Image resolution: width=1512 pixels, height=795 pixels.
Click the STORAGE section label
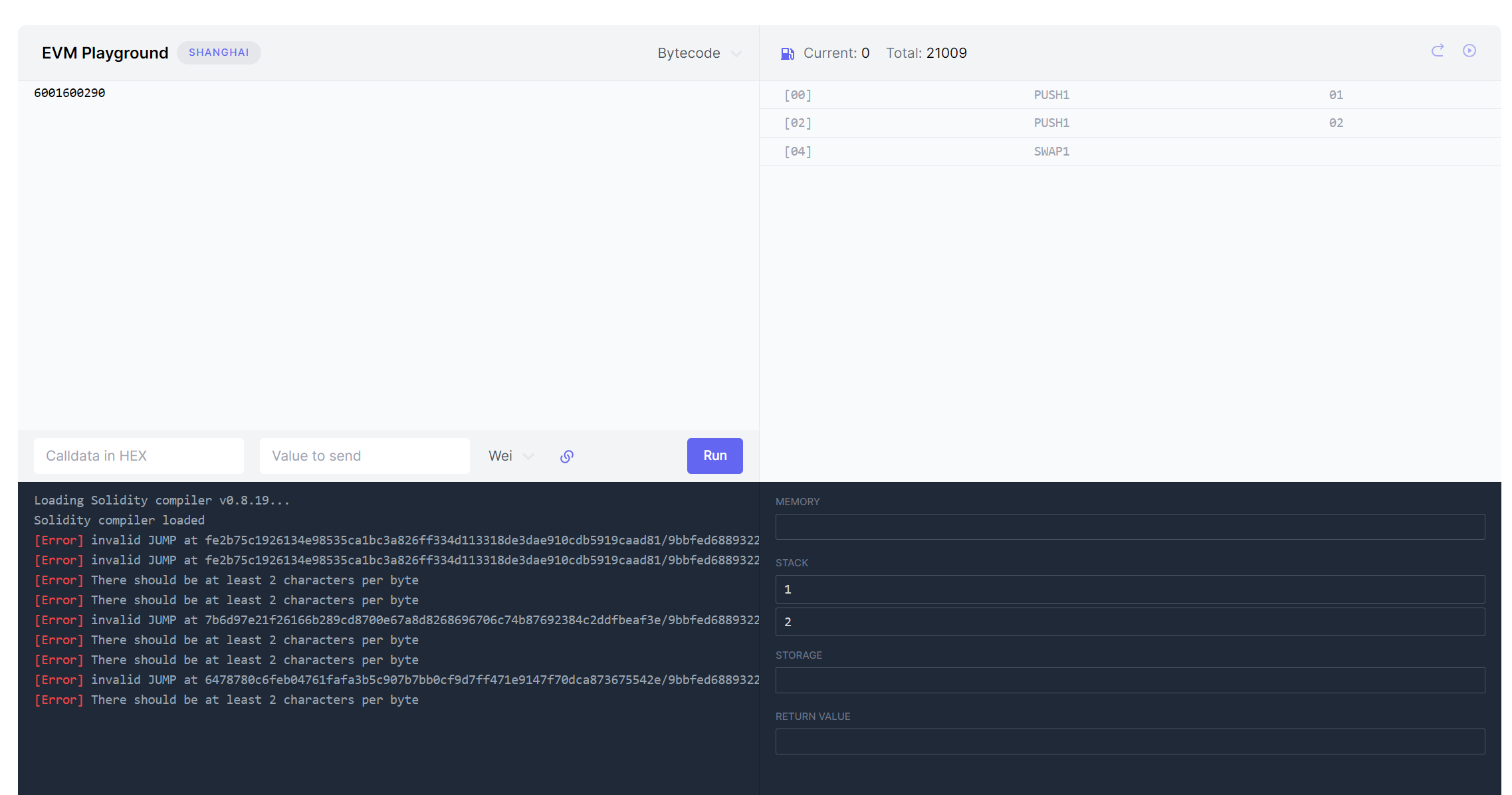click(799, 655)
